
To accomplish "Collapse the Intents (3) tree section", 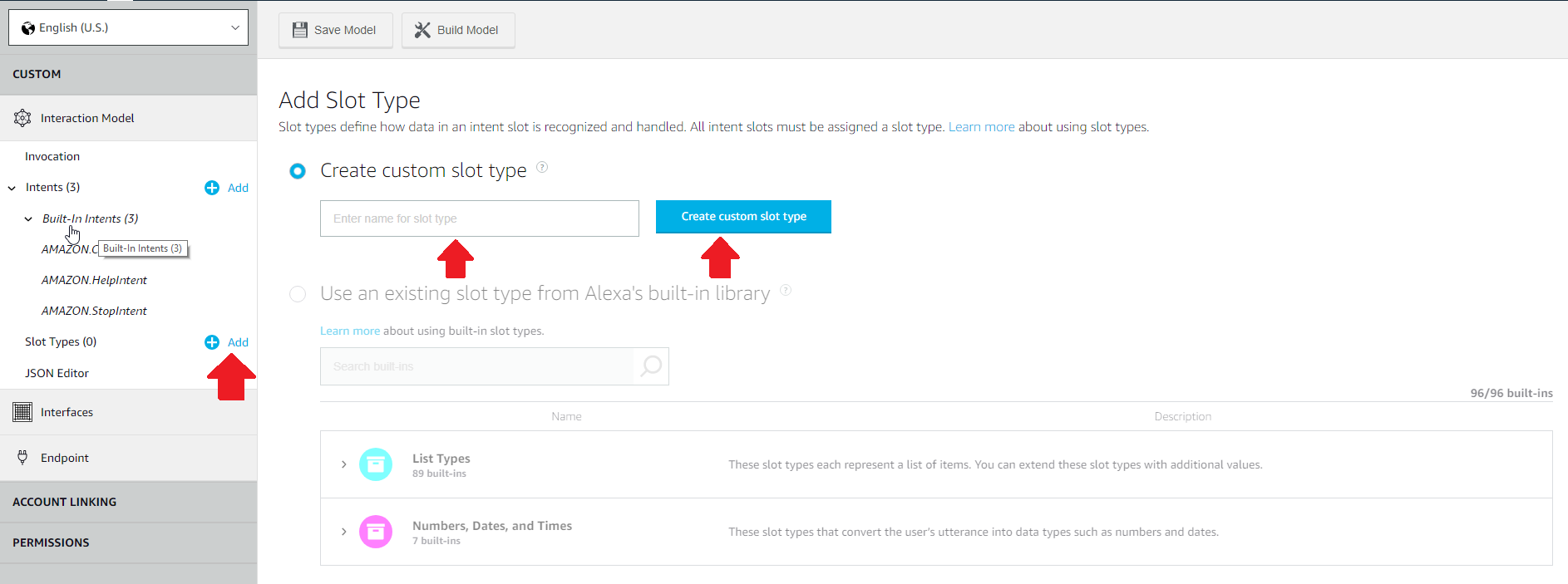I will pyautogui.click(x=12, y=188).
